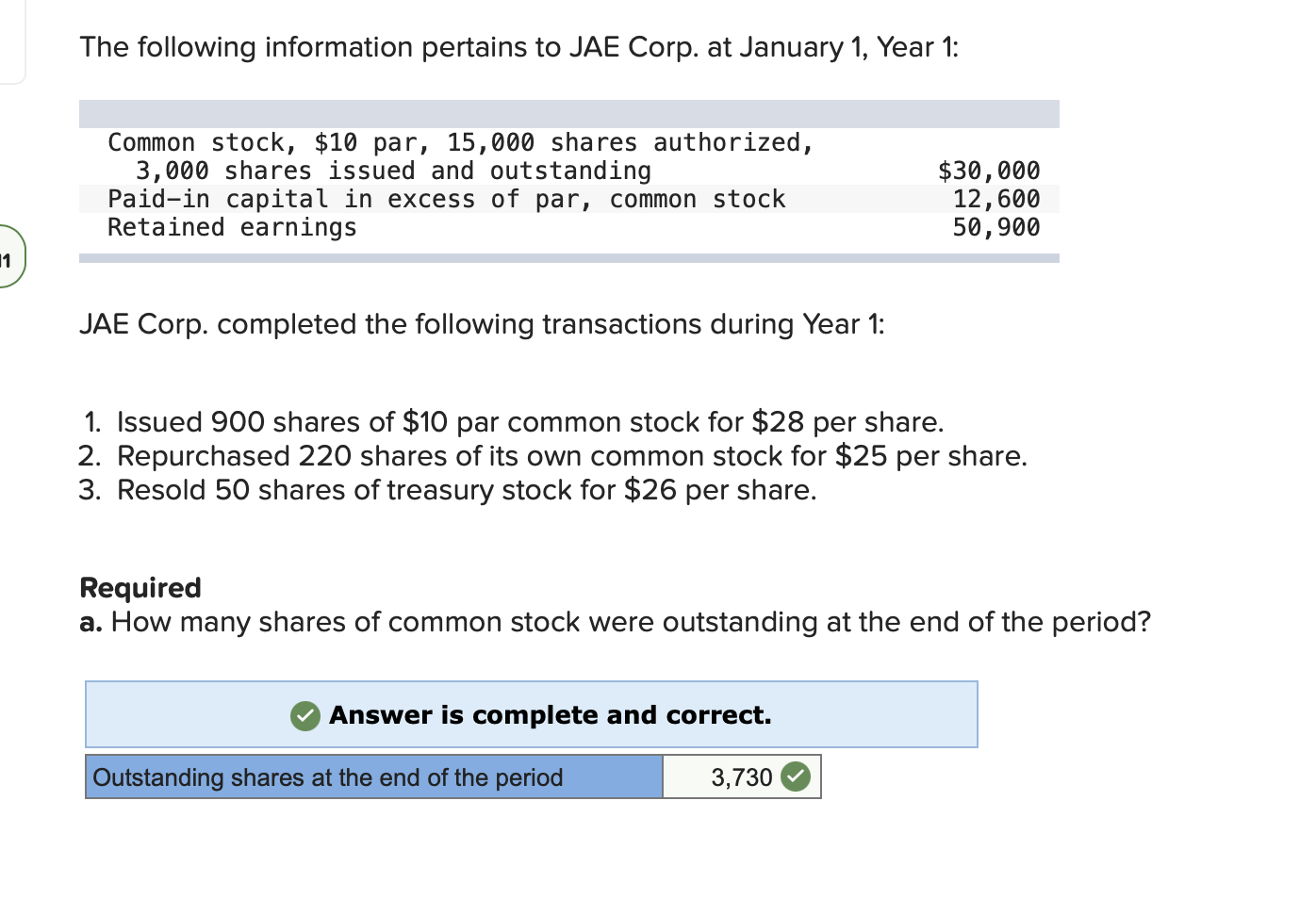Select the 'Retained earnings' table row
This screenshot has width=1316, height=899.
coord(231,227)
